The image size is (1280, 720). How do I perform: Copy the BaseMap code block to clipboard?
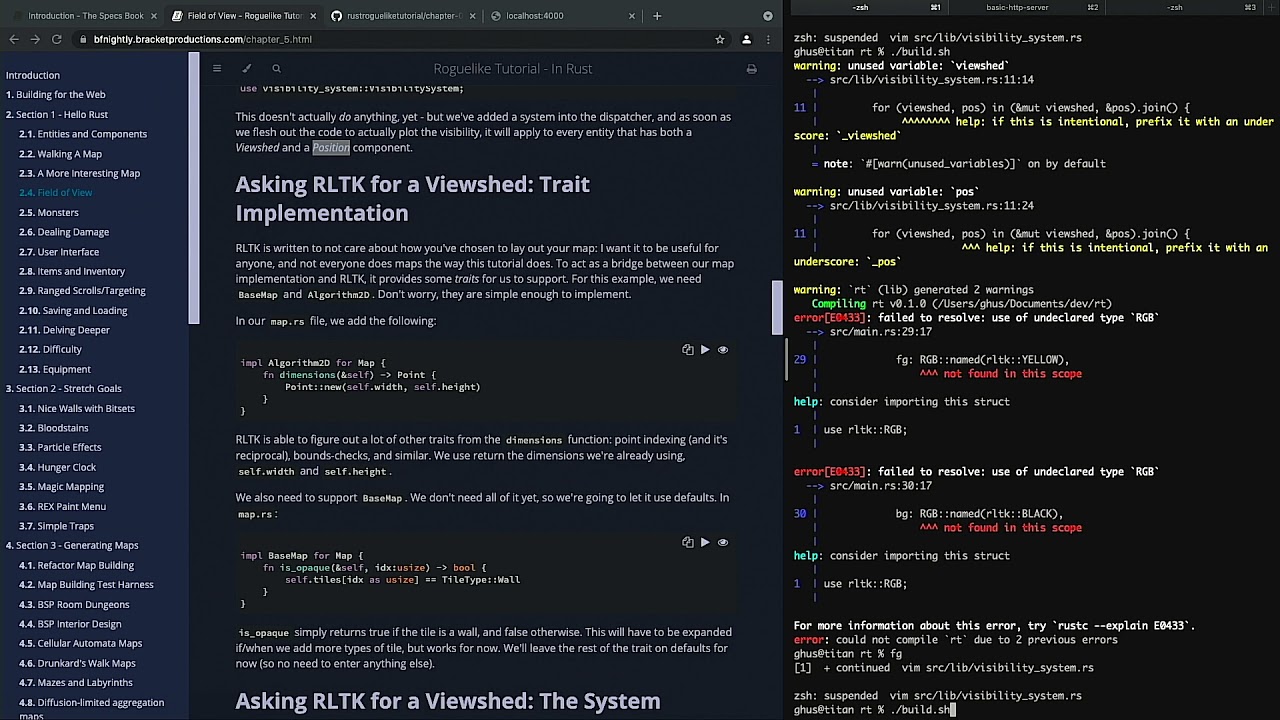coord(687,542)
